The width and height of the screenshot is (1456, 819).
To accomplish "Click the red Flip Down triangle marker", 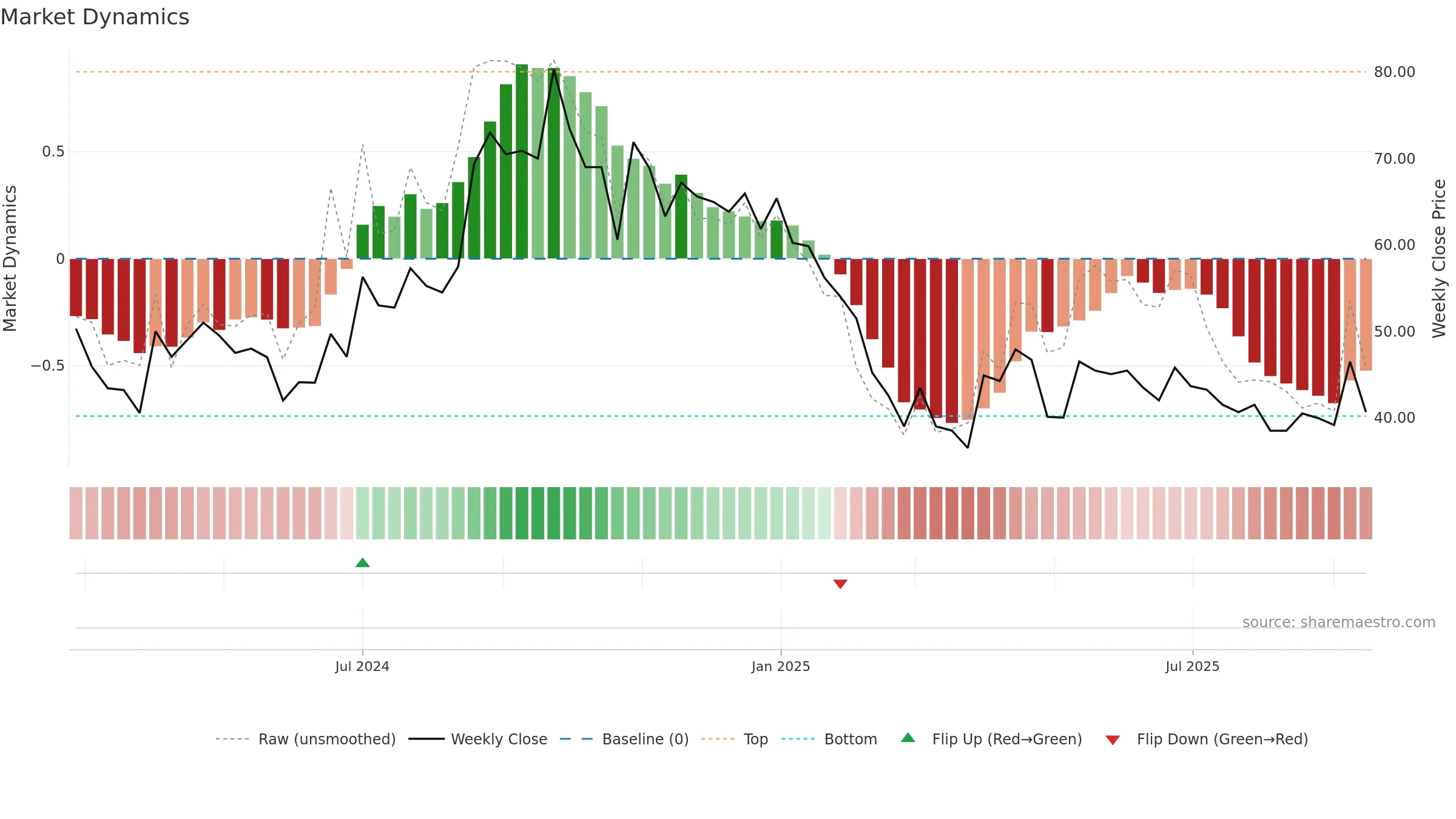I will pos(840,584).
